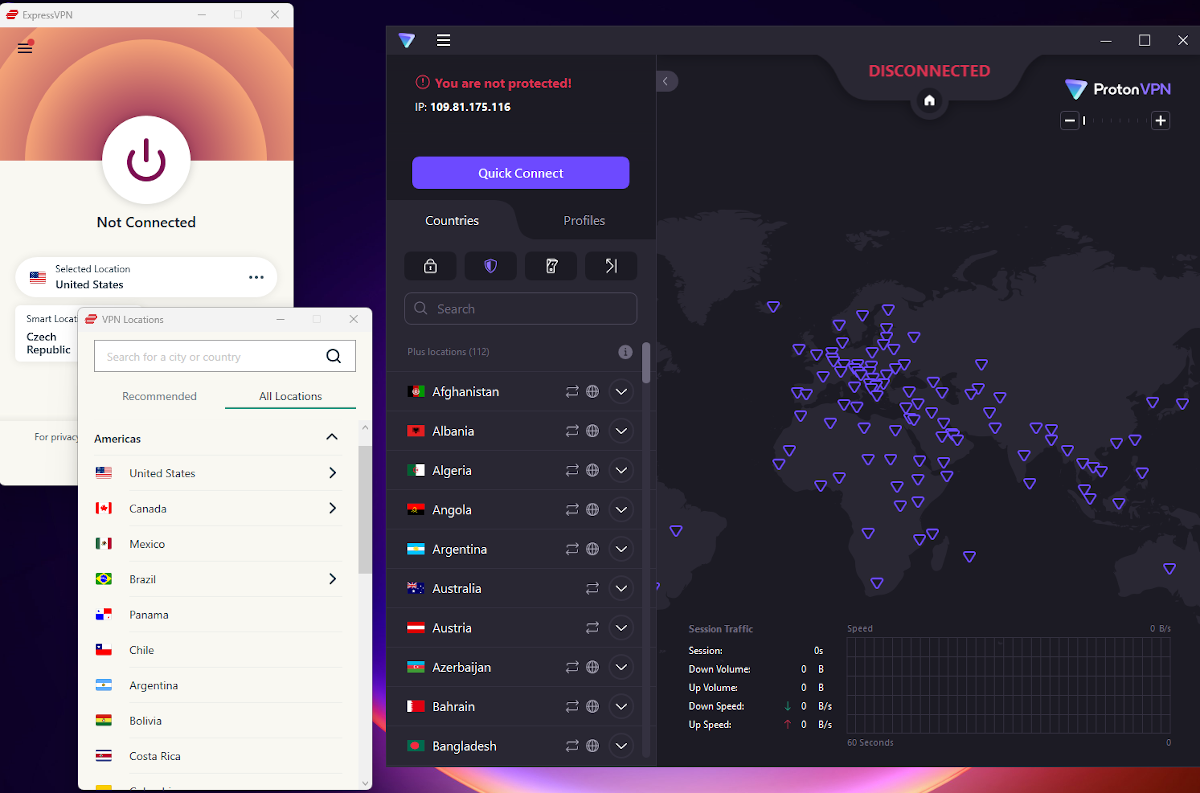This screenshot has height=793, width=1200.
Task: Open options for Selected Location United States
Action: coord(256,277)
